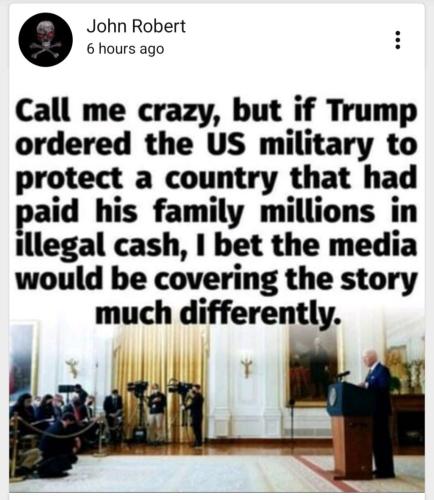Click 'much differently.' line of meme text

(x=219, y=312)
